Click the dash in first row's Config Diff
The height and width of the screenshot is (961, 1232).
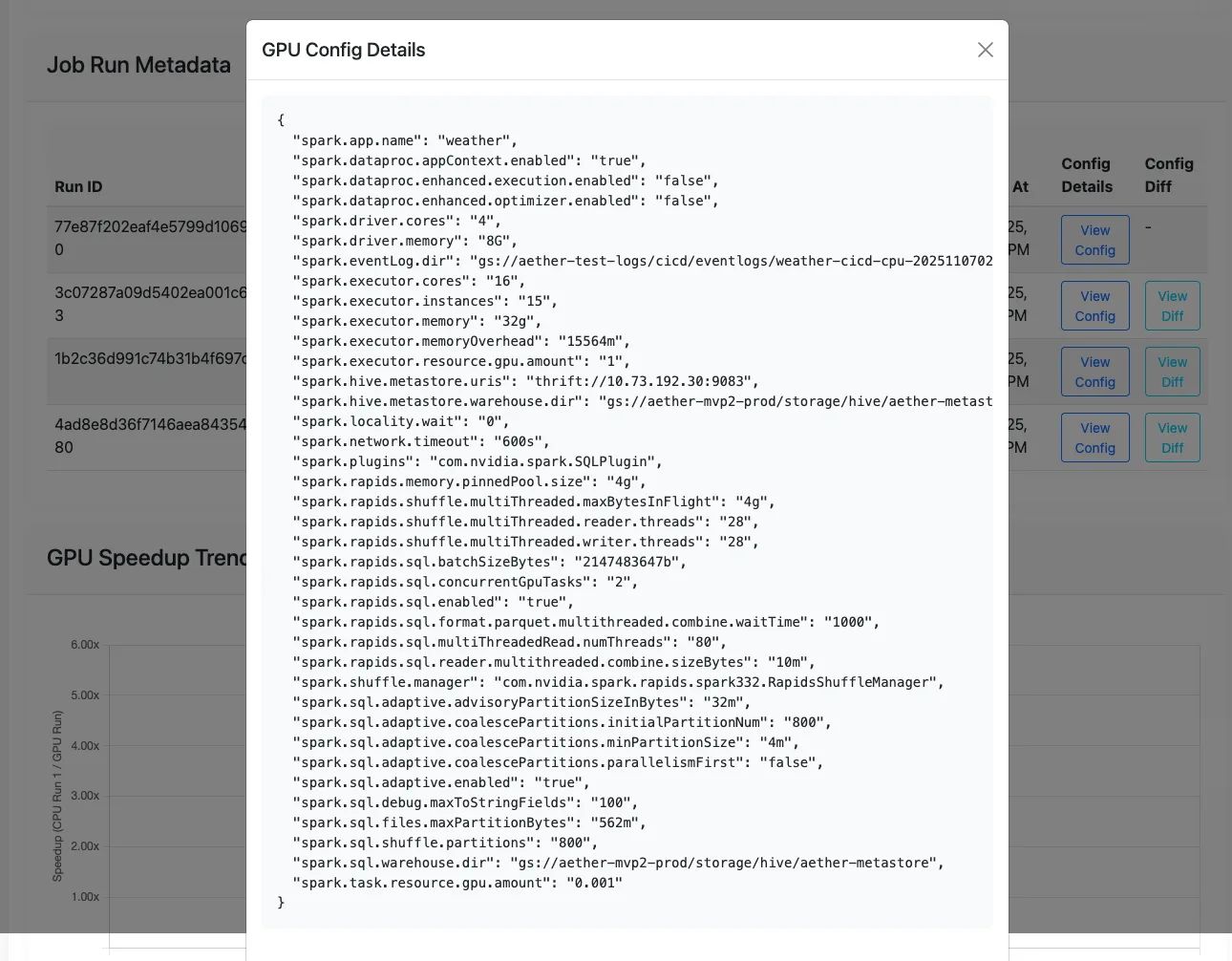pyautogui.click(x=1148, y=226)
